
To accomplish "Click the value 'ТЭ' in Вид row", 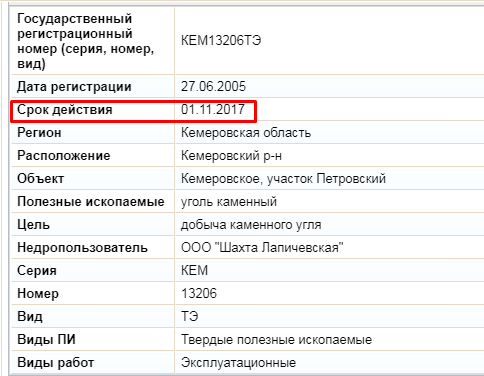I will [190, 316].
